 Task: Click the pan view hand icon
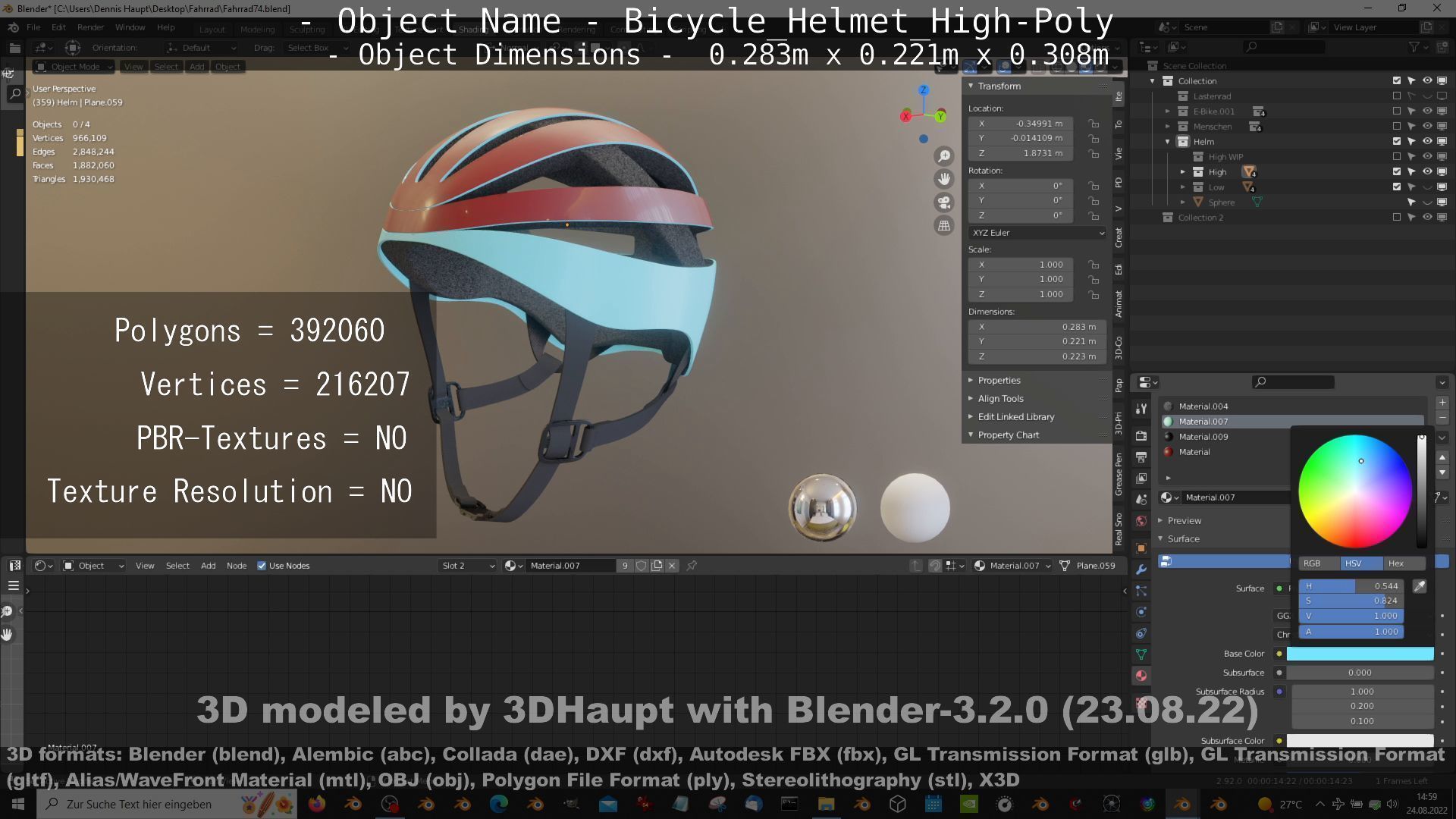coord(944,179)
